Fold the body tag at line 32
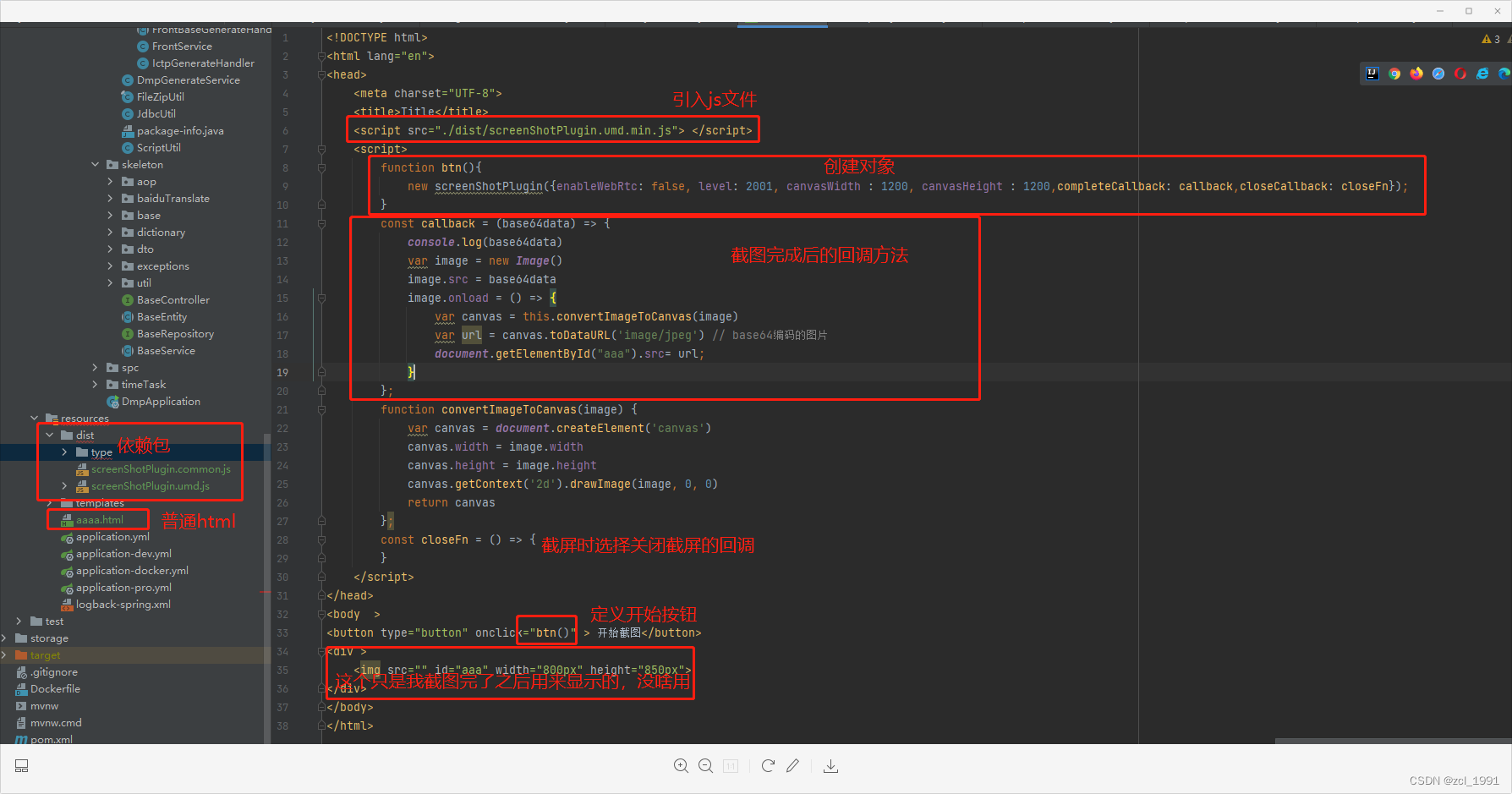This screenshot has height=794, width=1512. pyautogui.click(x=321, y=615)
